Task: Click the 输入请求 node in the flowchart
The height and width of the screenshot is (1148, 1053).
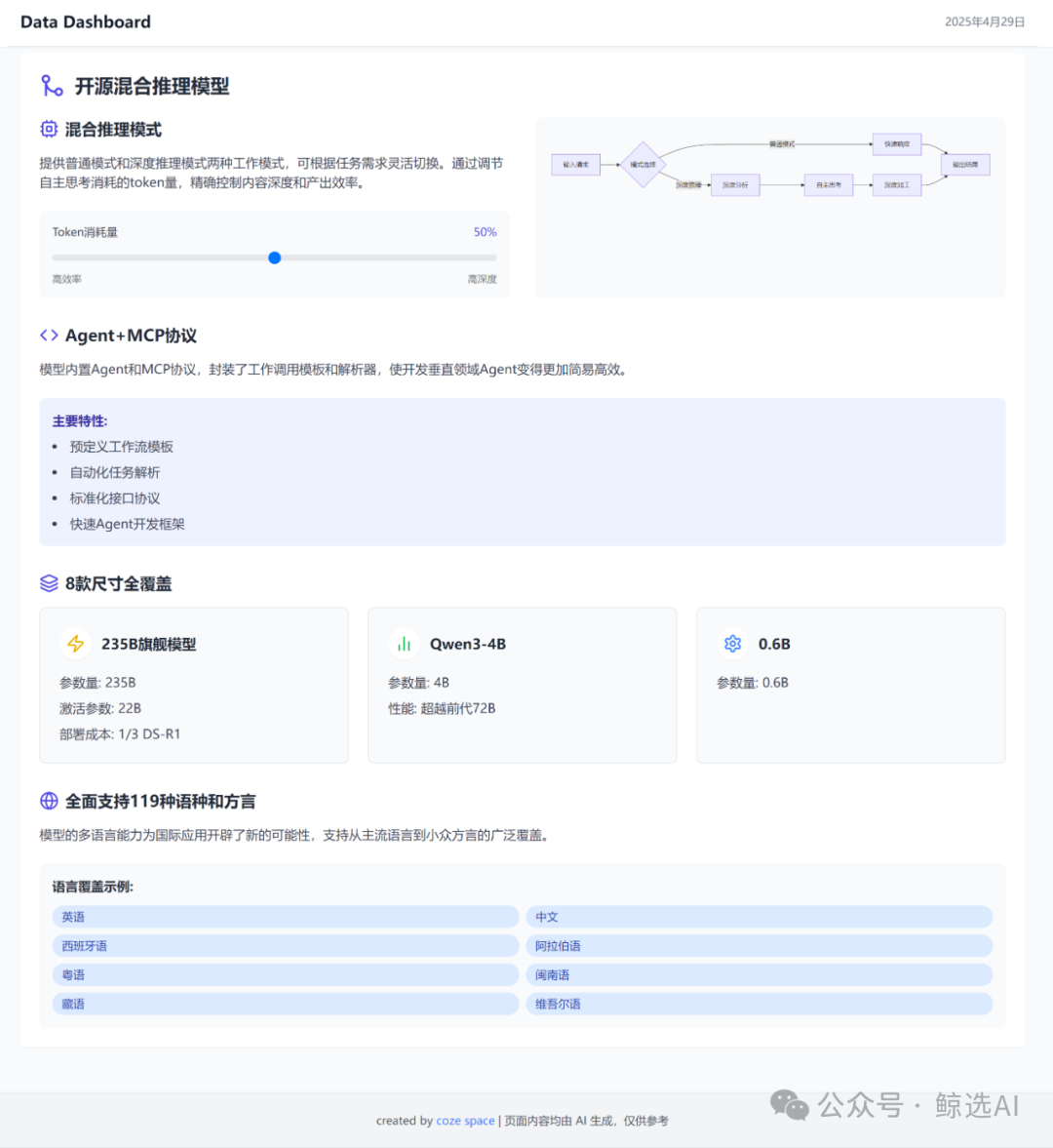Action: point(576,165)
